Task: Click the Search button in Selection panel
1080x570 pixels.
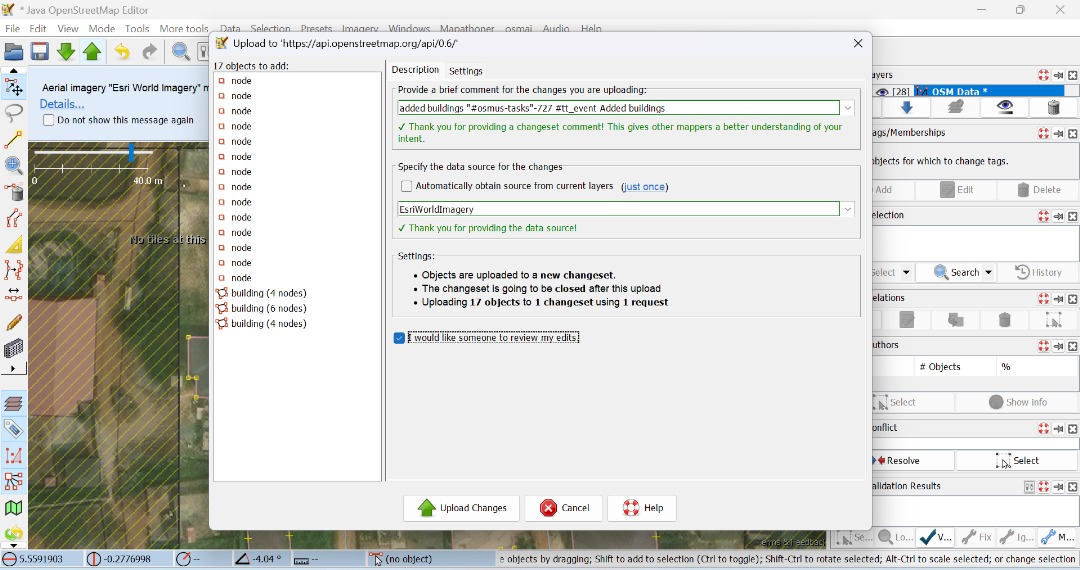Action: pos(957,273)
